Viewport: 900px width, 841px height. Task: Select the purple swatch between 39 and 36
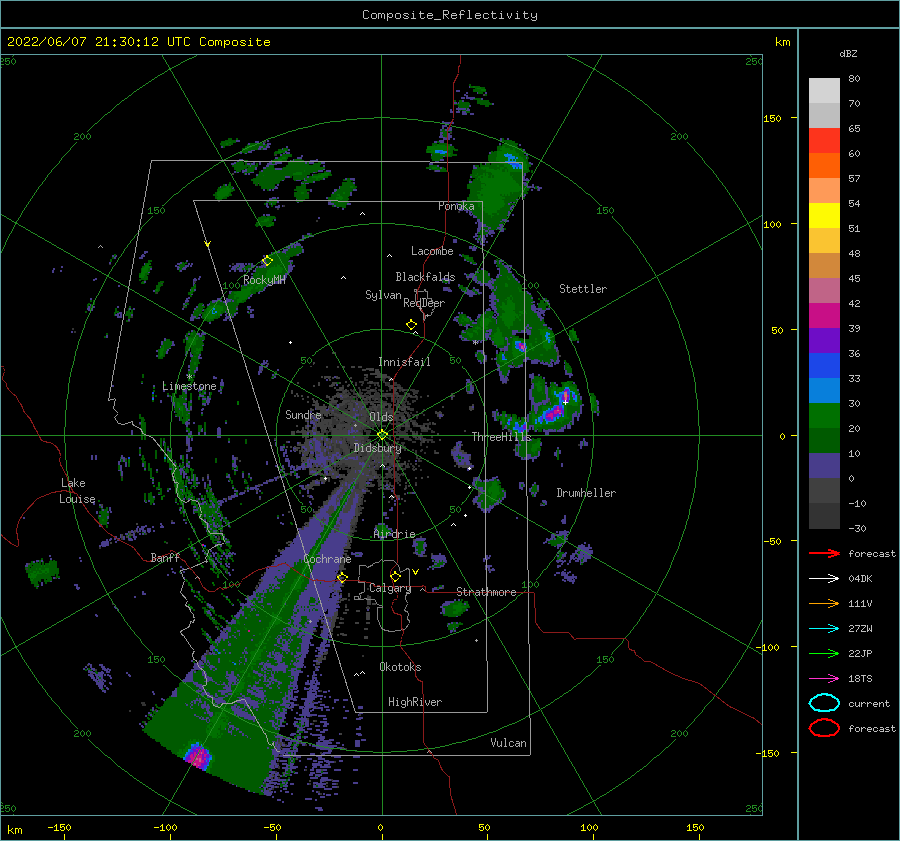click(824, 341)
